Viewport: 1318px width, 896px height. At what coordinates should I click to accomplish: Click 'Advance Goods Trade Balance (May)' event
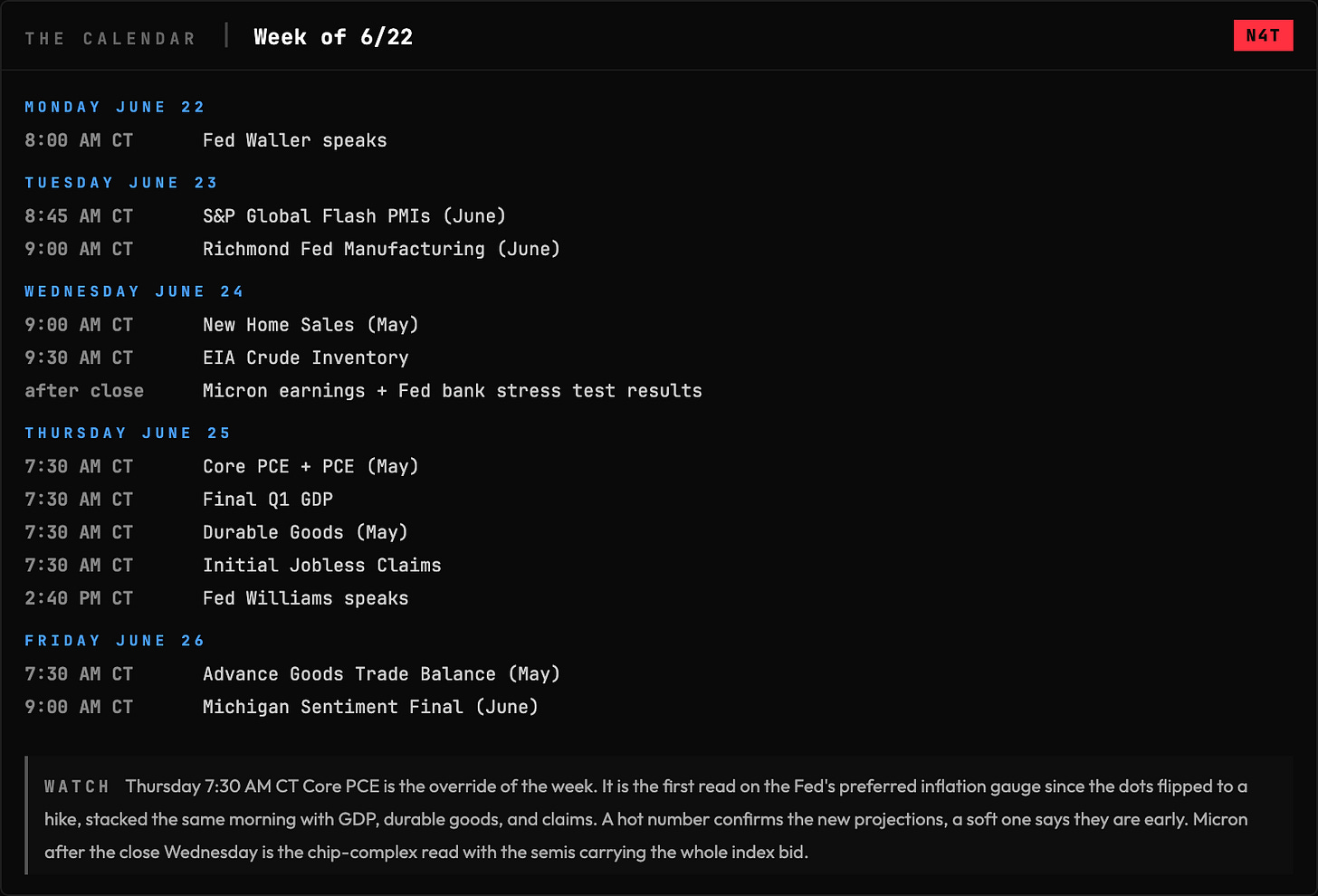pyautogui.click(x=382, y=674)
